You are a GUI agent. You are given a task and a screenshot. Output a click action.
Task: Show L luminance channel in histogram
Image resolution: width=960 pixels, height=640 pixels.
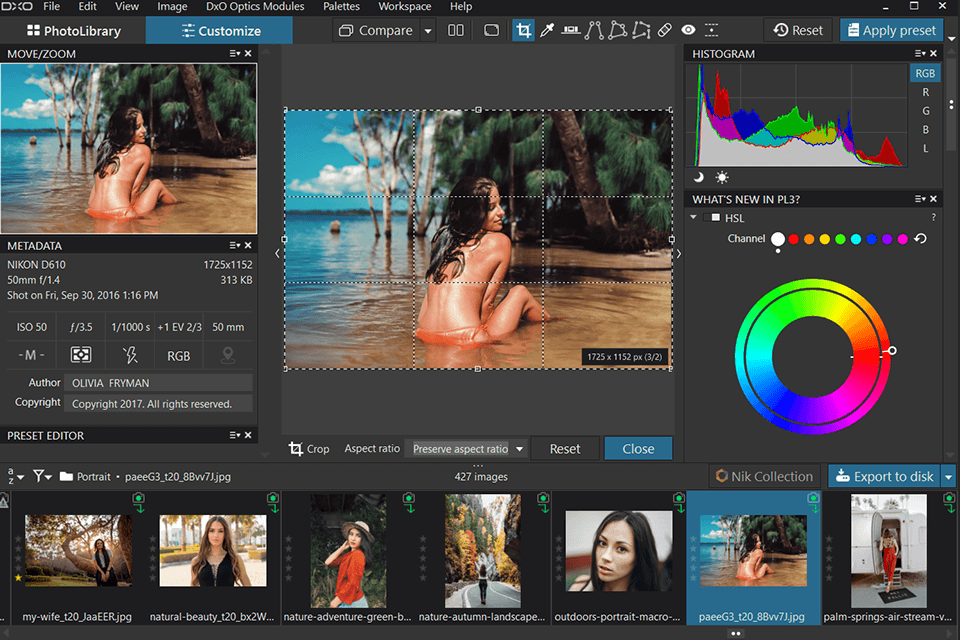926,149
